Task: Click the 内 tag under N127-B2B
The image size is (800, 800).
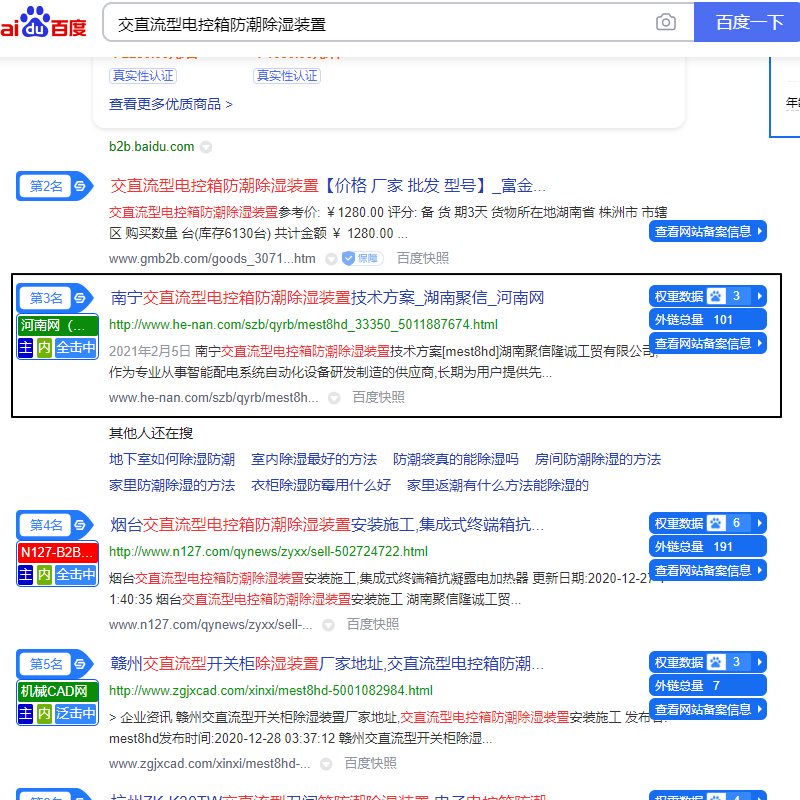Action: [44, 575]
